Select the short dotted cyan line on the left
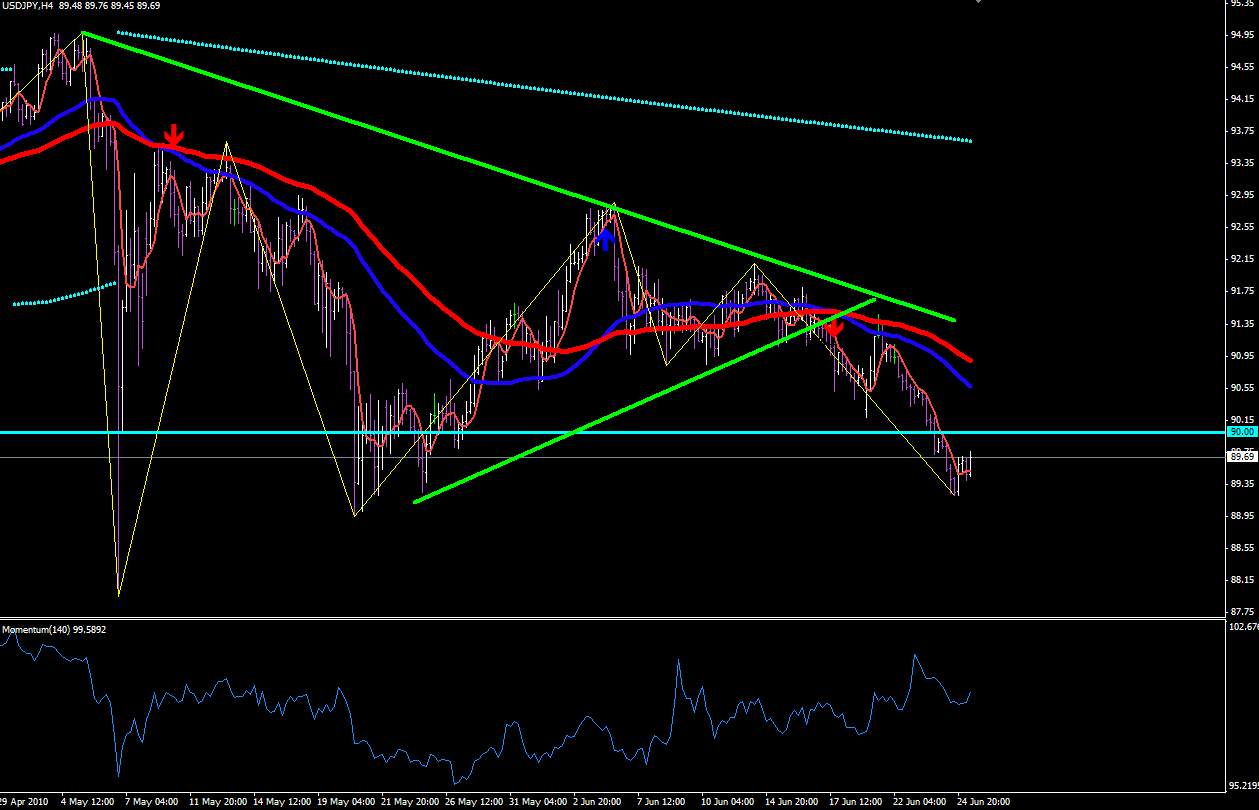1259x810 pixels. point(64,294)
